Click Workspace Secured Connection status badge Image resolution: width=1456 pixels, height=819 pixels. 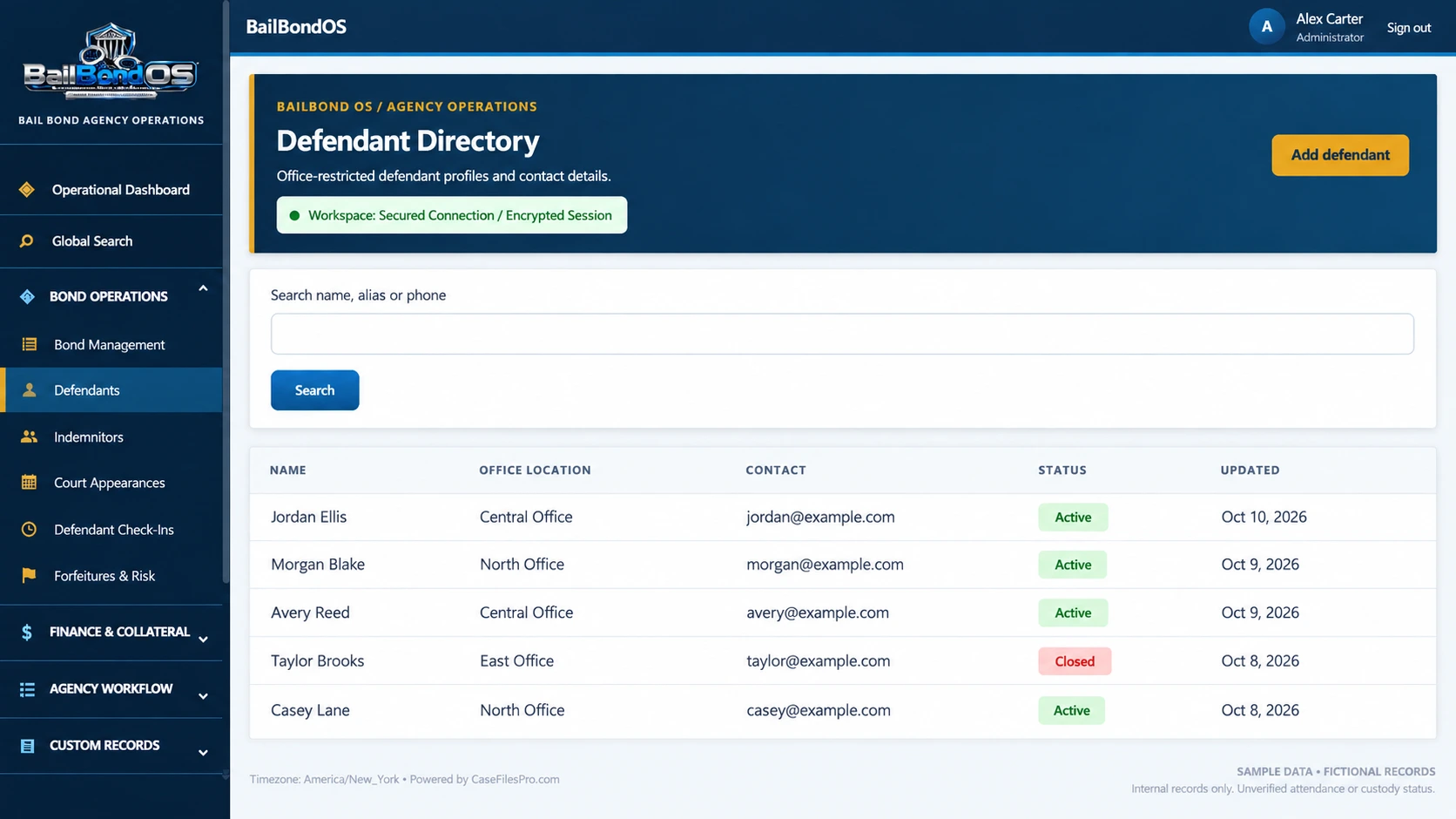(x=452, y=215)
